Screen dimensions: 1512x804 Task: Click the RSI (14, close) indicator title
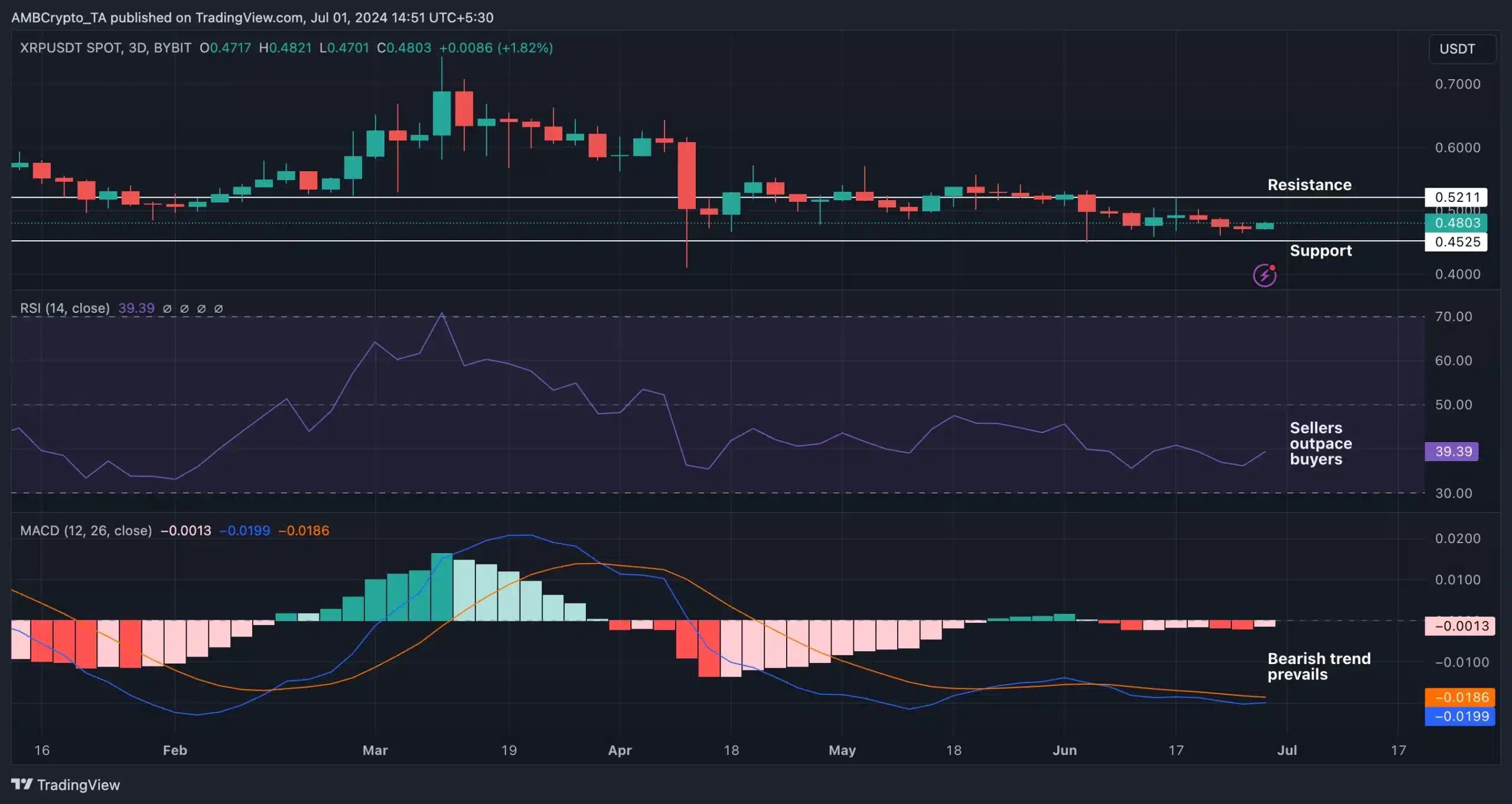tap(65, 308)
